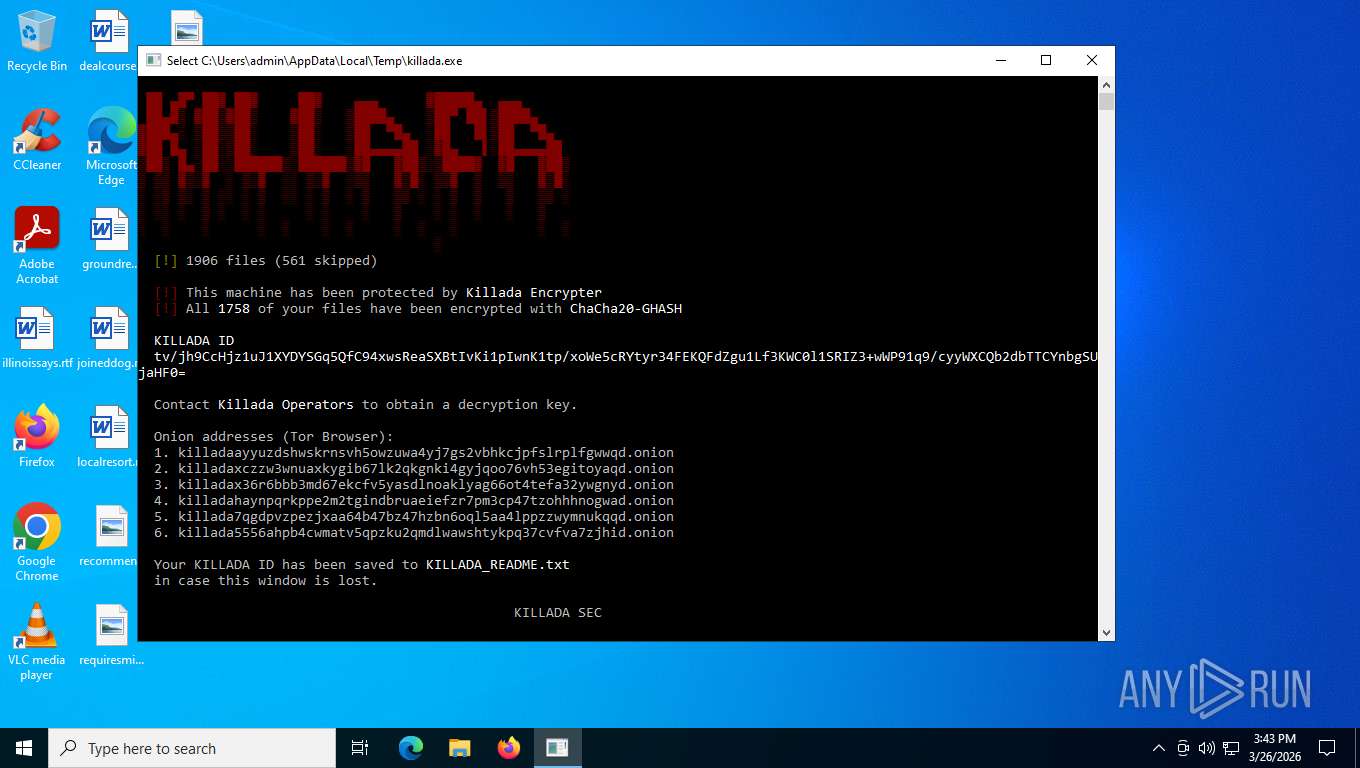Open the recommen image file icon
The height and width of the screenshot is (768, 1360).
coord(110,535)
